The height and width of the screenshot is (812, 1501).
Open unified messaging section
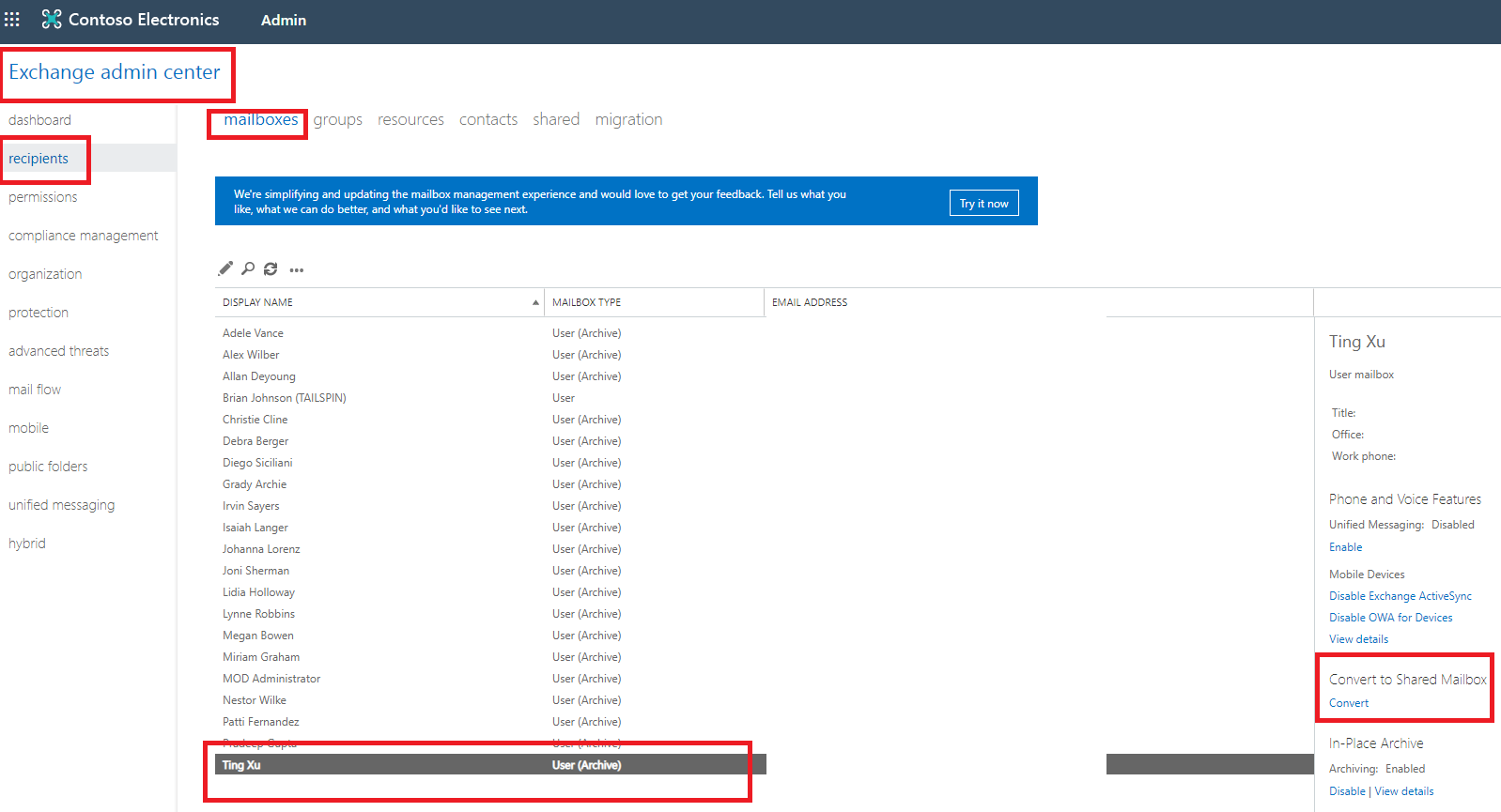62,505
